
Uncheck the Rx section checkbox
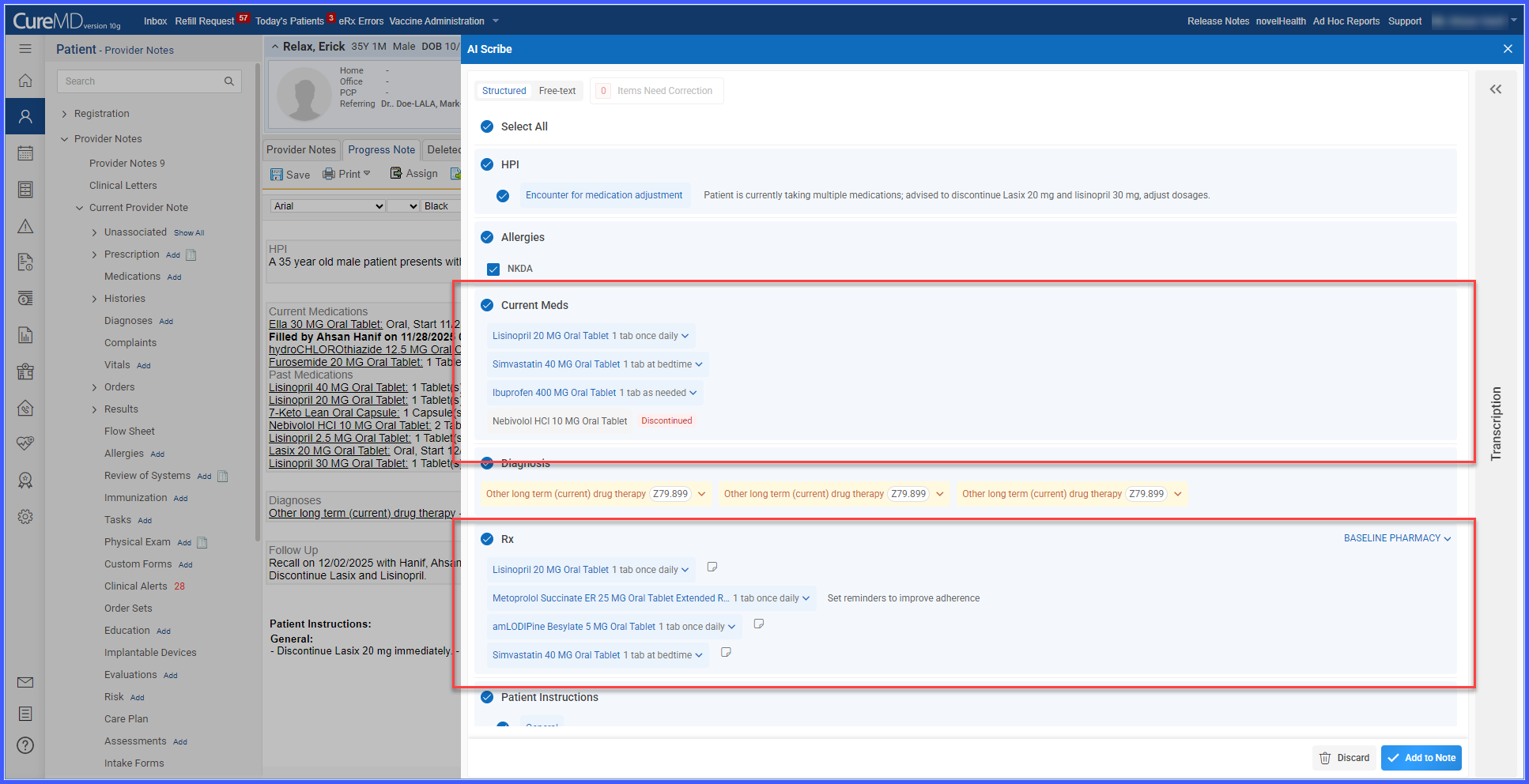(x=487, y=539)
